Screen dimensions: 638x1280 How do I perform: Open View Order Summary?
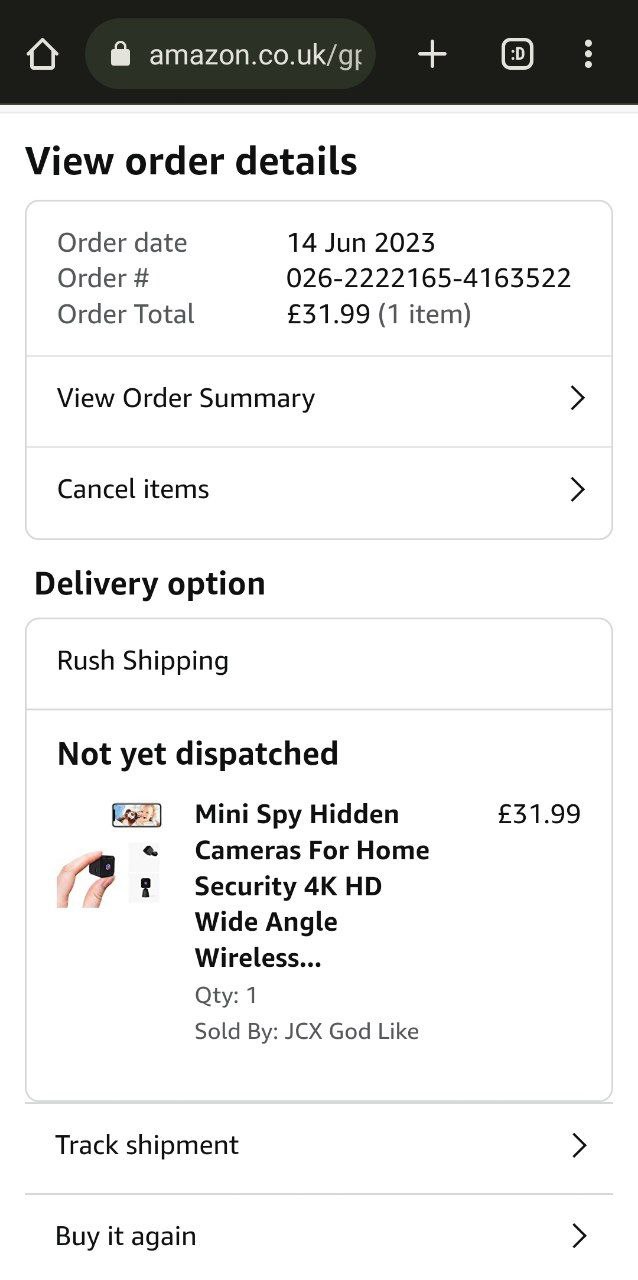pyautogui.click(x=186, y=399)
